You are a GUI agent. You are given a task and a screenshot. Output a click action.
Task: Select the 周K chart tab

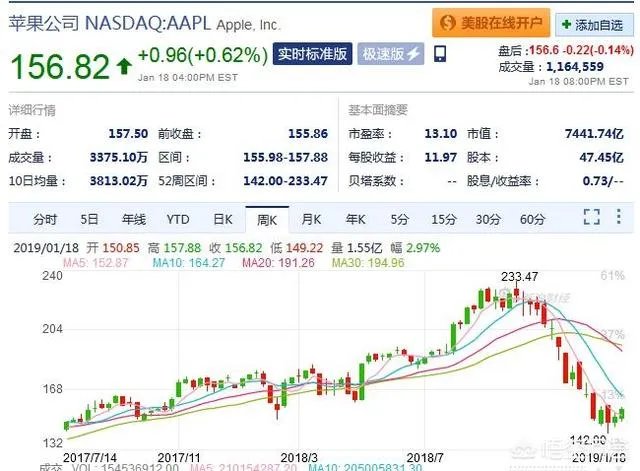267,220
